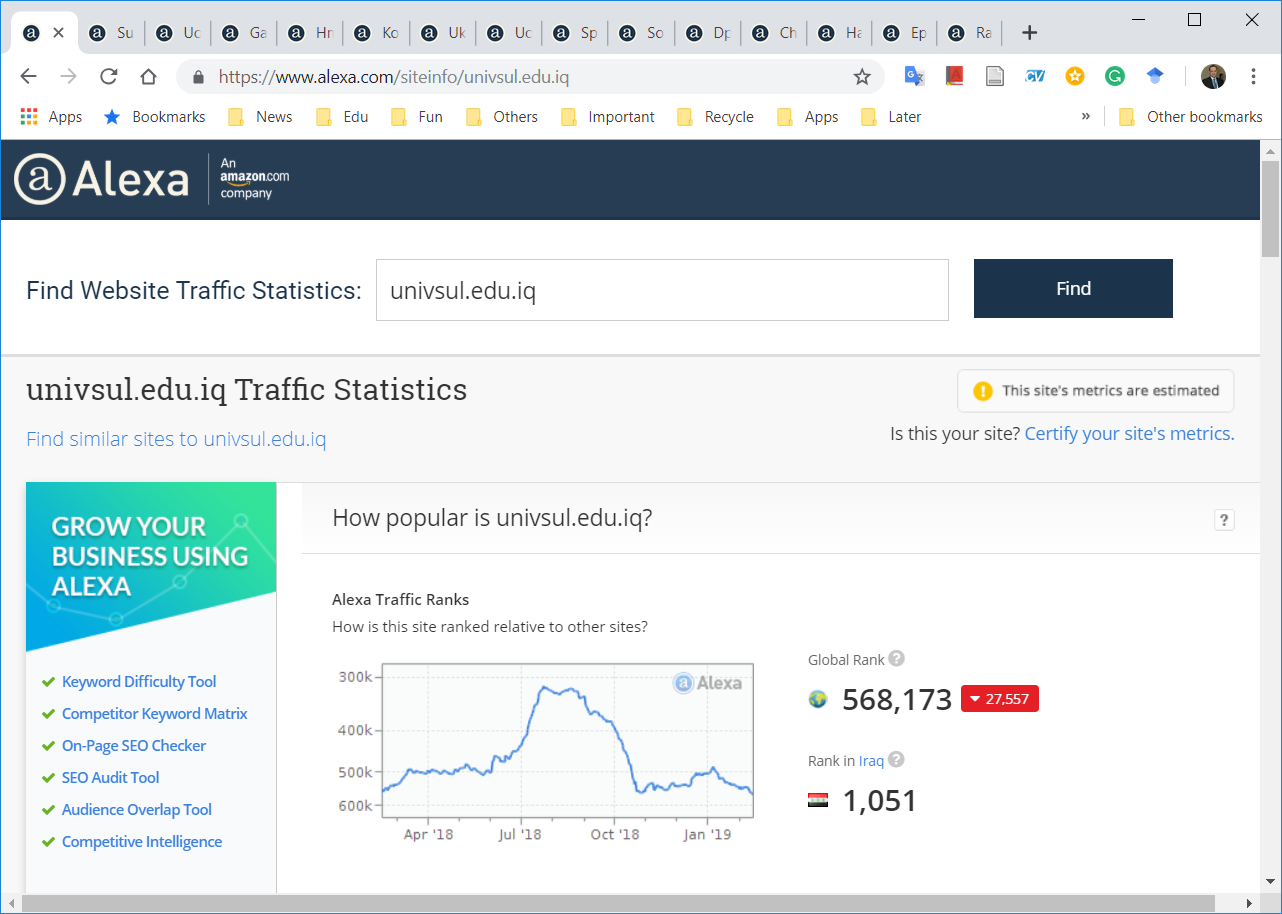Open the News bookmark folder

(260, 117)
